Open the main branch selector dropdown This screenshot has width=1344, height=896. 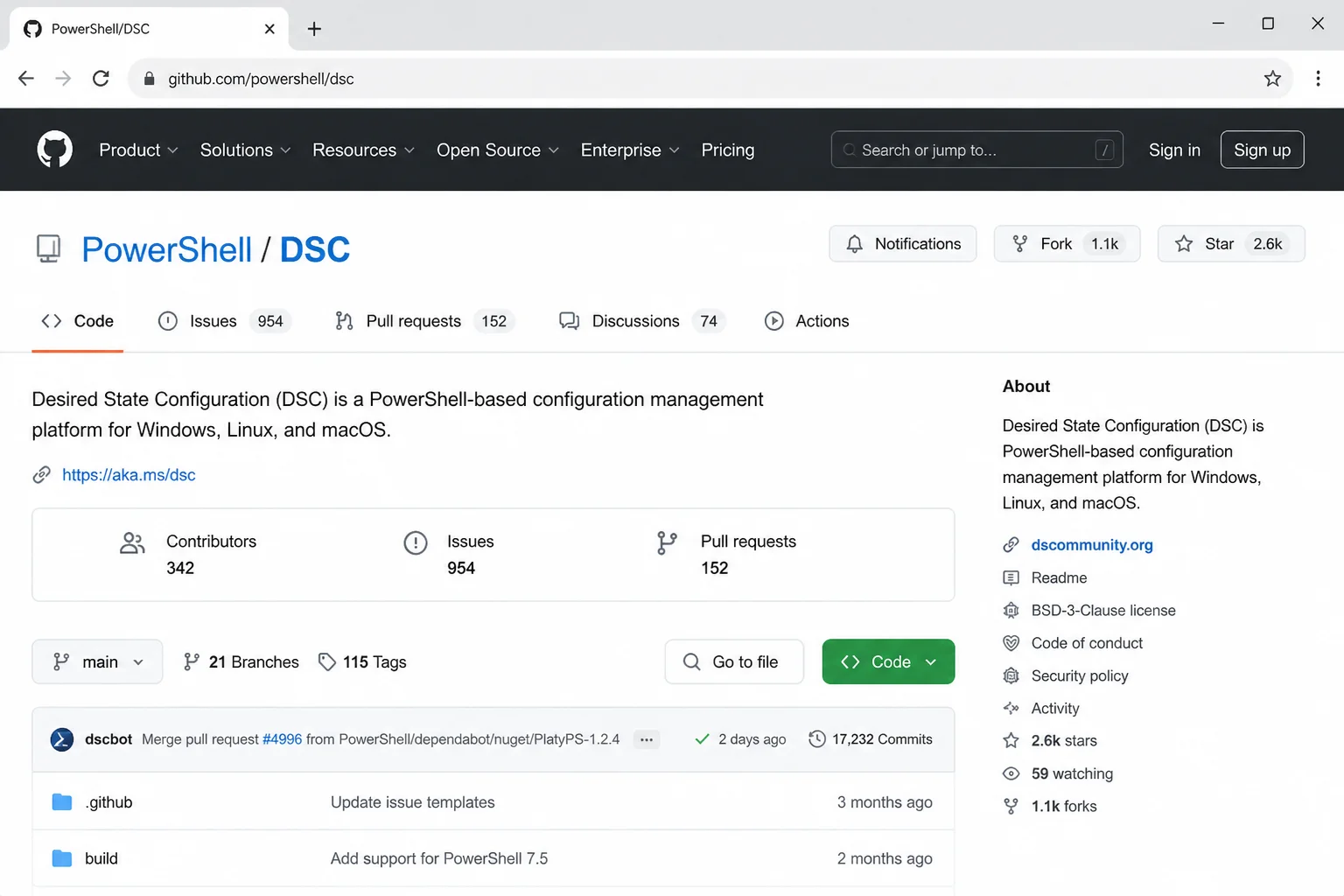click(97, 662)
